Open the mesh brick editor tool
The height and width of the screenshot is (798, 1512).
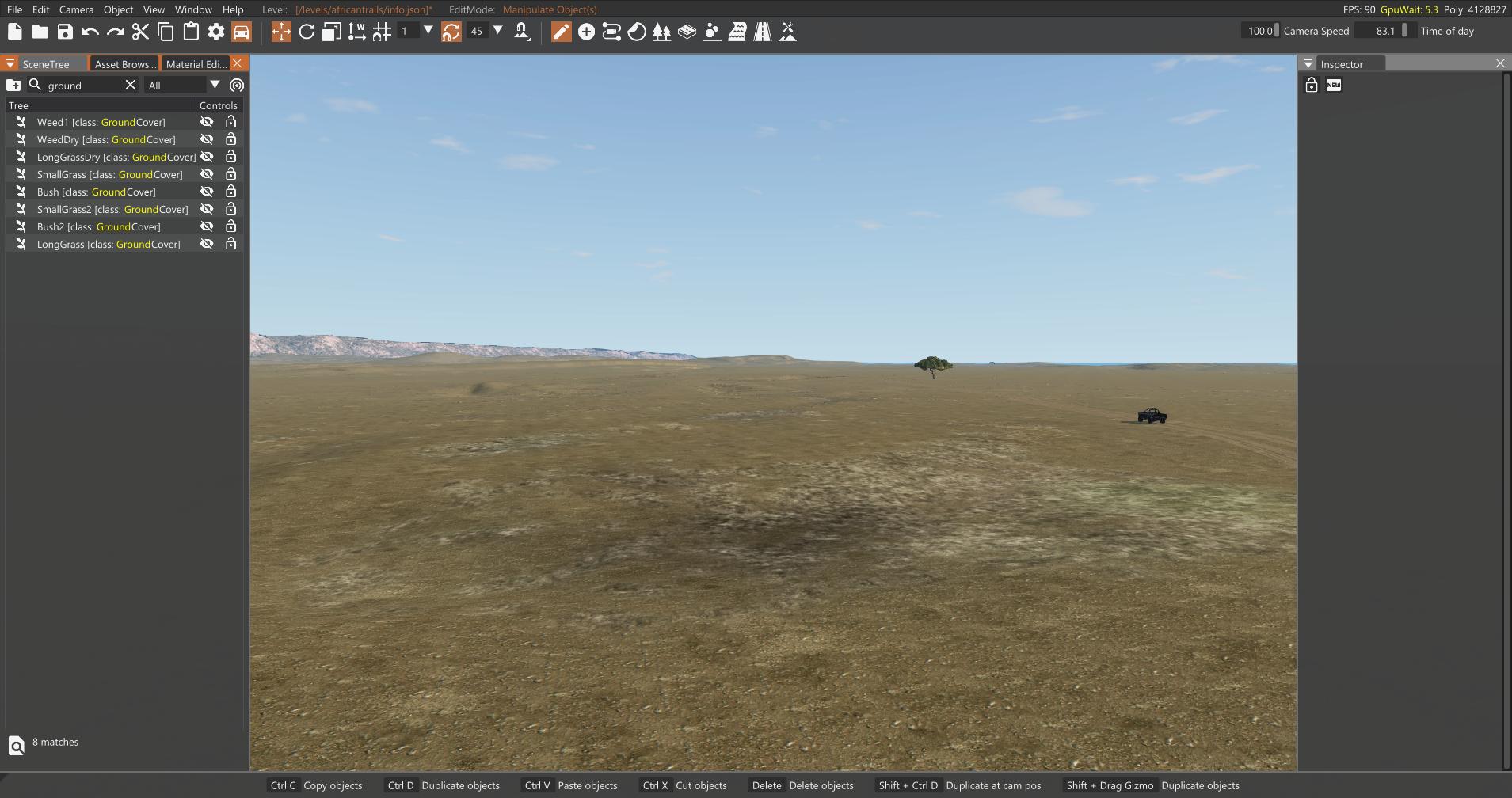[687, 32]
